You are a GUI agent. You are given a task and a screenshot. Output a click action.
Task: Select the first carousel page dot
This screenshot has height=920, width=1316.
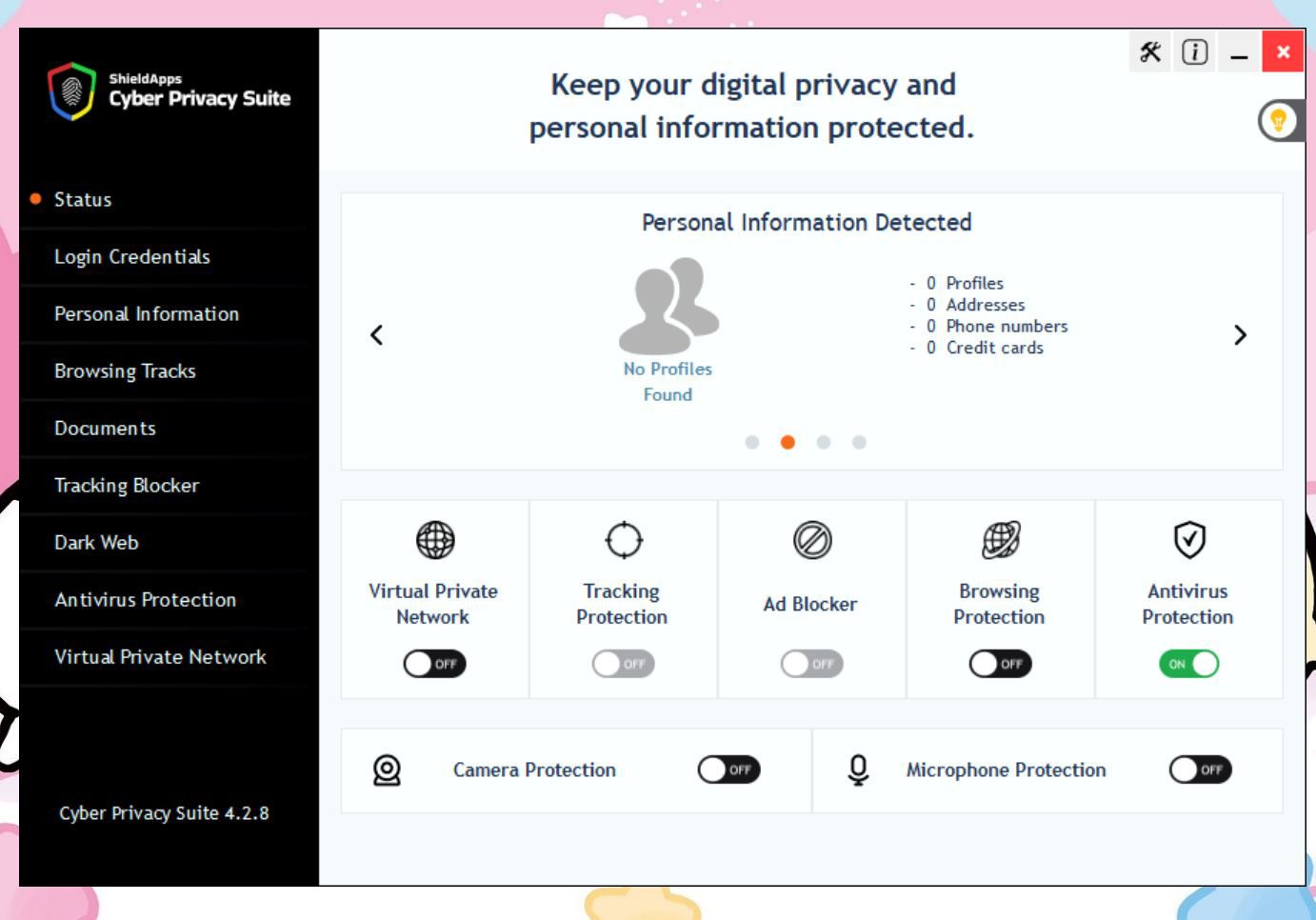click(752, 442)
